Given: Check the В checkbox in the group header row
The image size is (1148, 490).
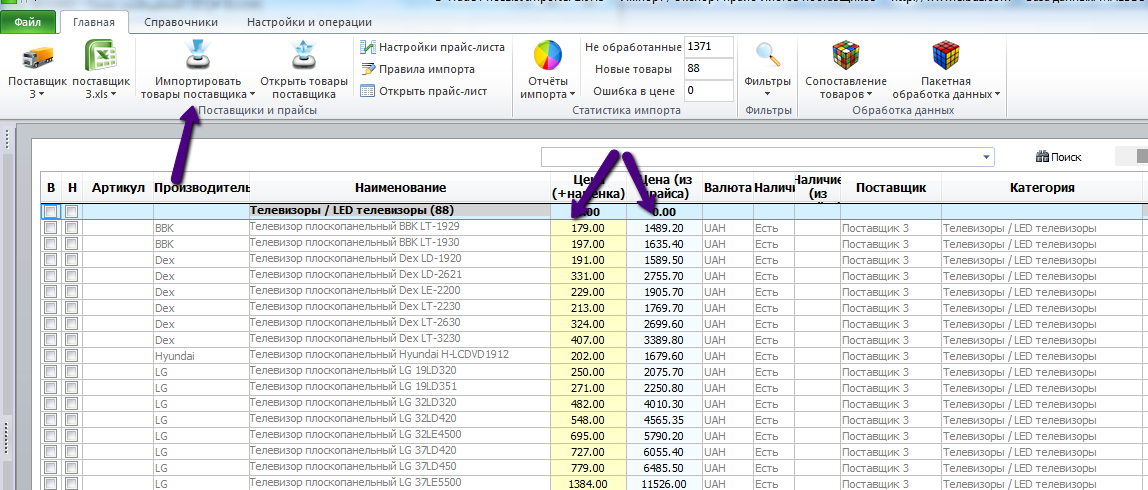Looking at the screenshot, I should pos(50,212).
